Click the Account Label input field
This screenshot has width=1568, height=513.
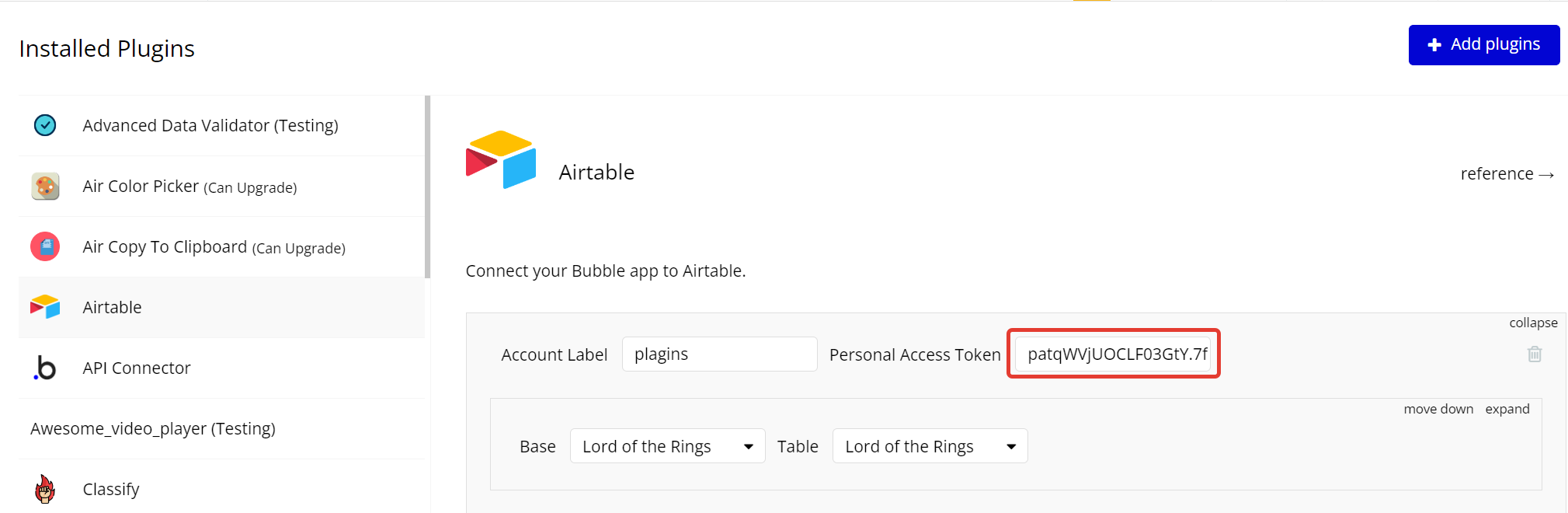tap(719, 354)
